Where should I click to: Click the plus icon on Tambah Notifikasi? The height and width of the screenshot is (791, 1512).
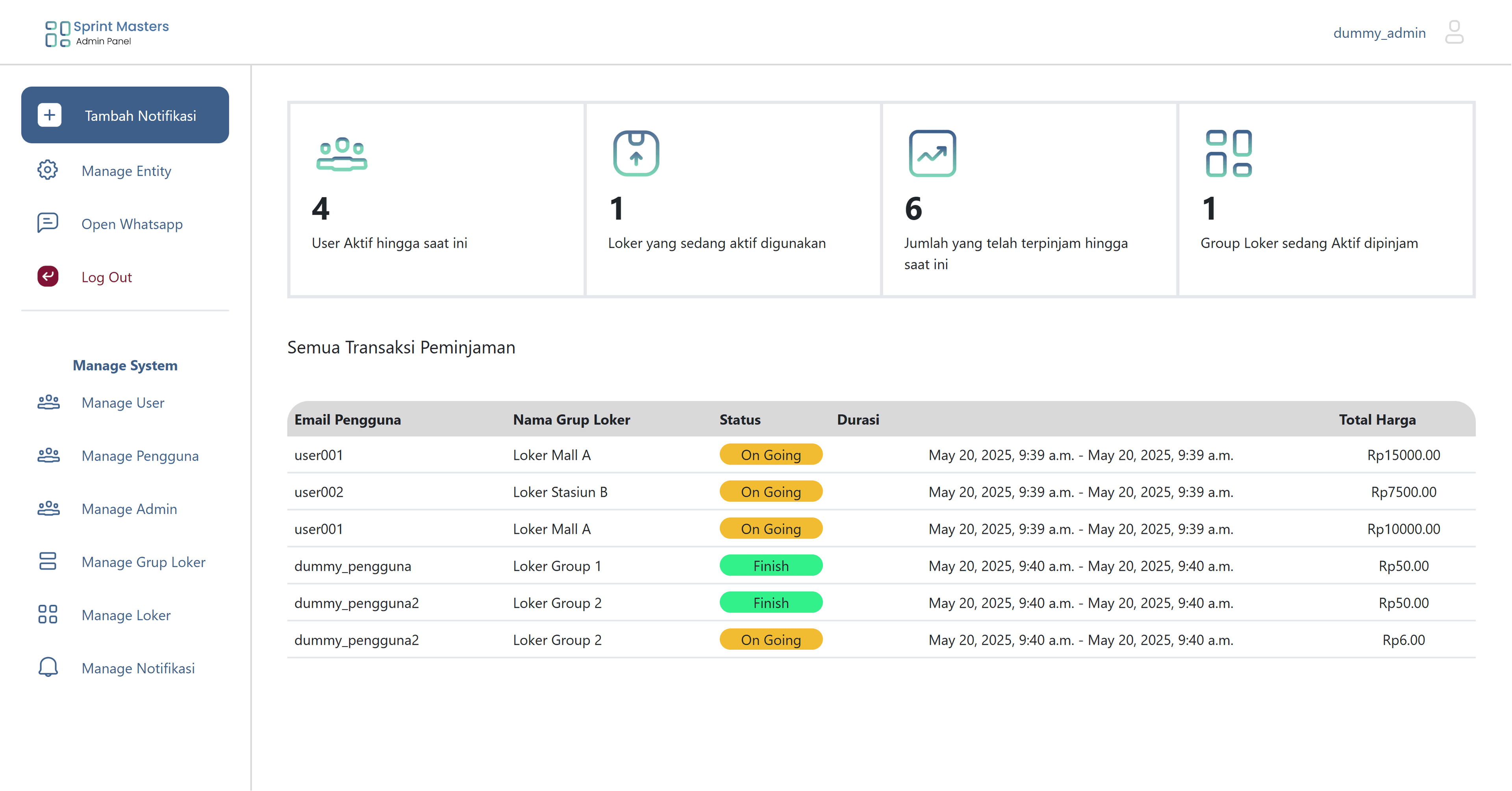point(49,115)
